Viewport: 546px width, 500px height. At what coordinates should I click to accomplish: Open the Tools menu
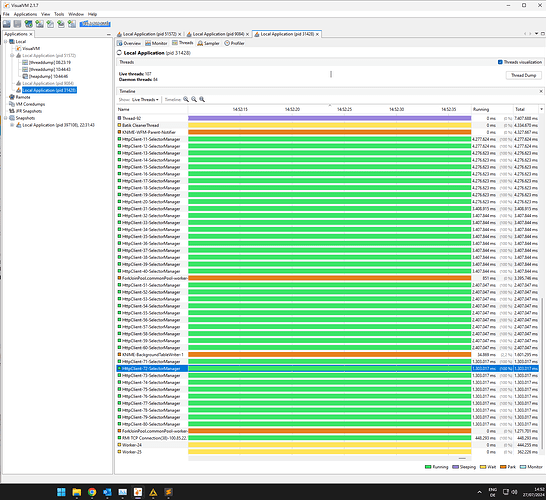pyautogui.click(x=59, y=14)
